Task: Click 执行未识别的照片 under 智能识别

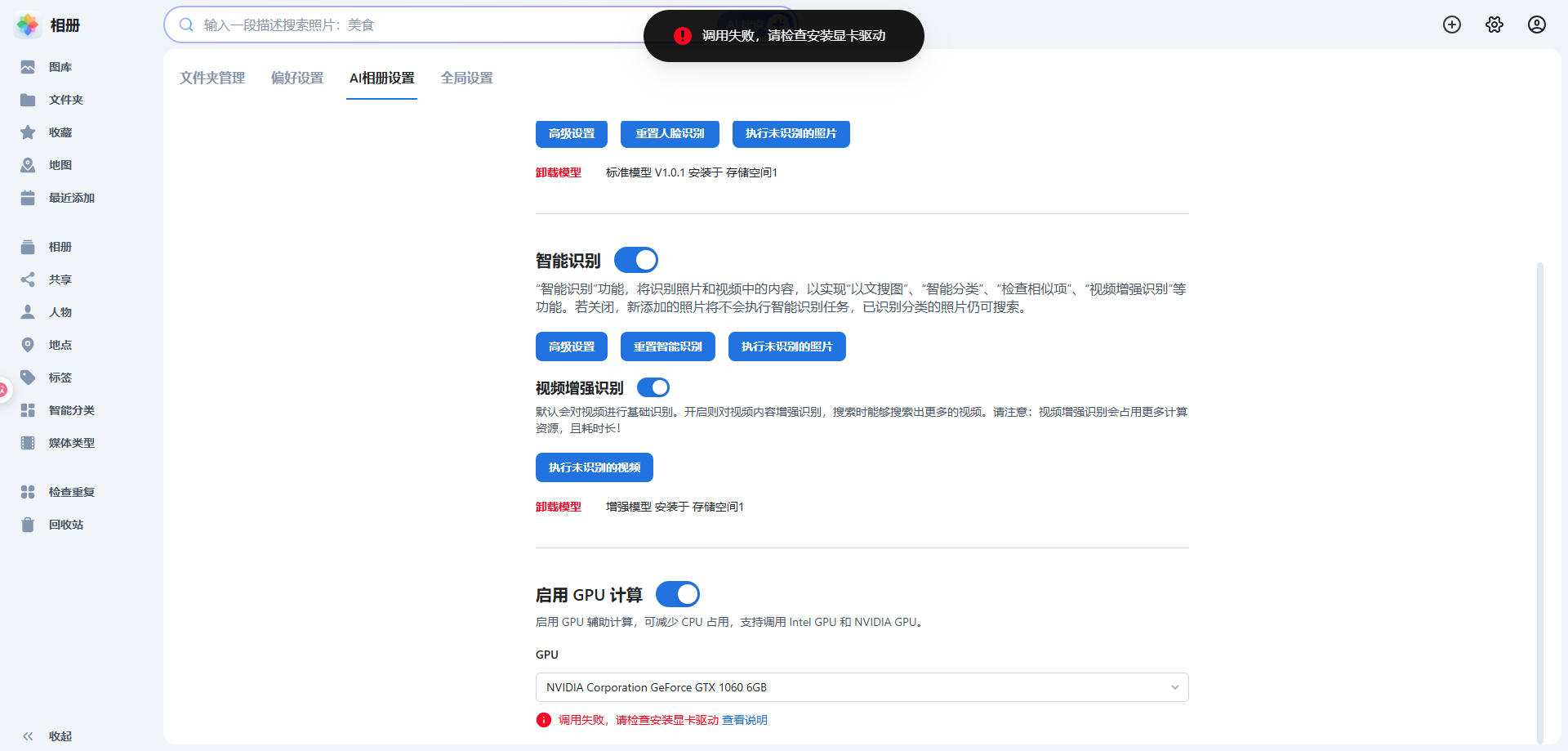Action: 787,346
